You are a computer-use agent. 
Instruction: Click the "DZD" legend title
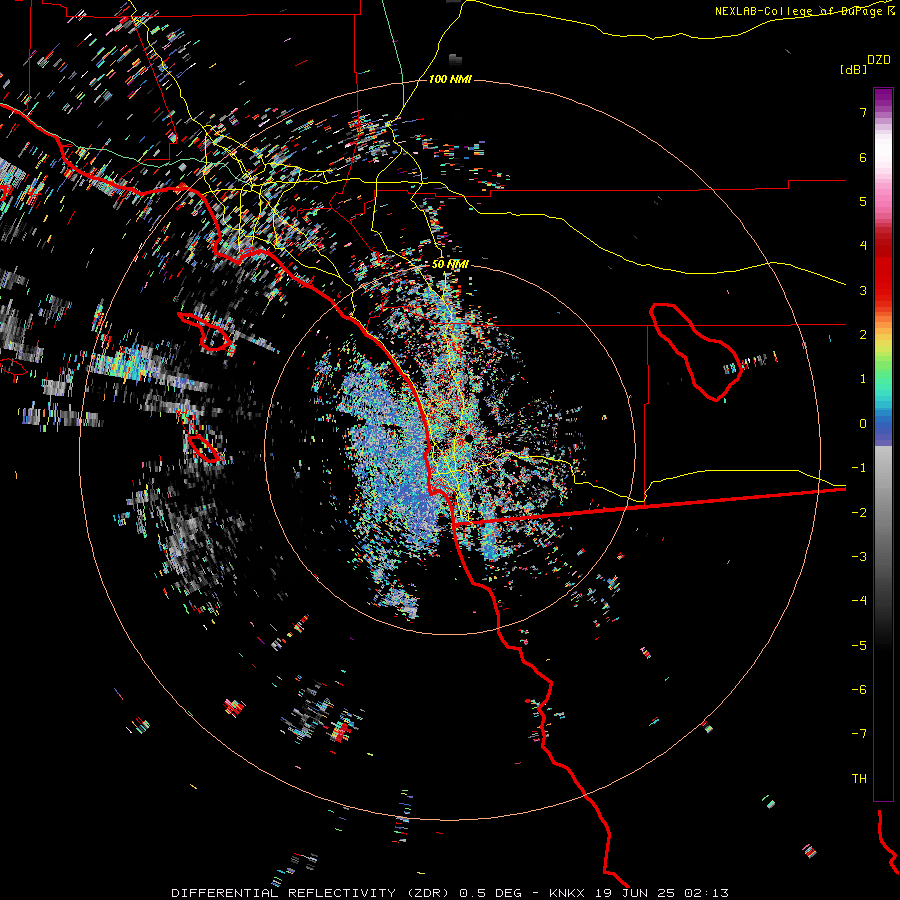(x=879, y=60)
